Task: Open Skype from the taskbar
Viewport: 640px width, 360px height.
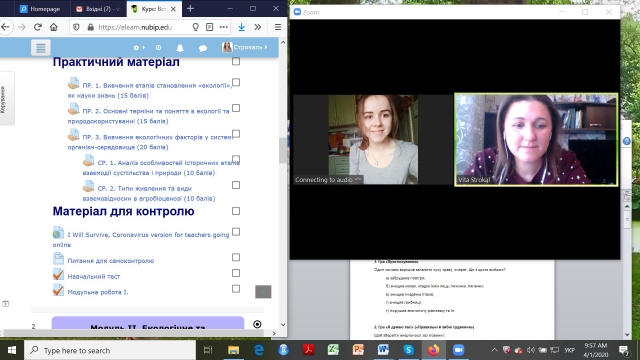Action: pyautogui.click(x=408, y=350)
